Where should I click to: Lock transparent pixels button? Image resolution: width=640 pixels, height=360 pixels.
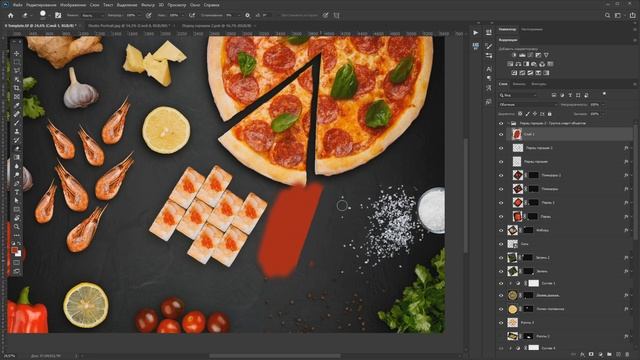click(520, 114)
